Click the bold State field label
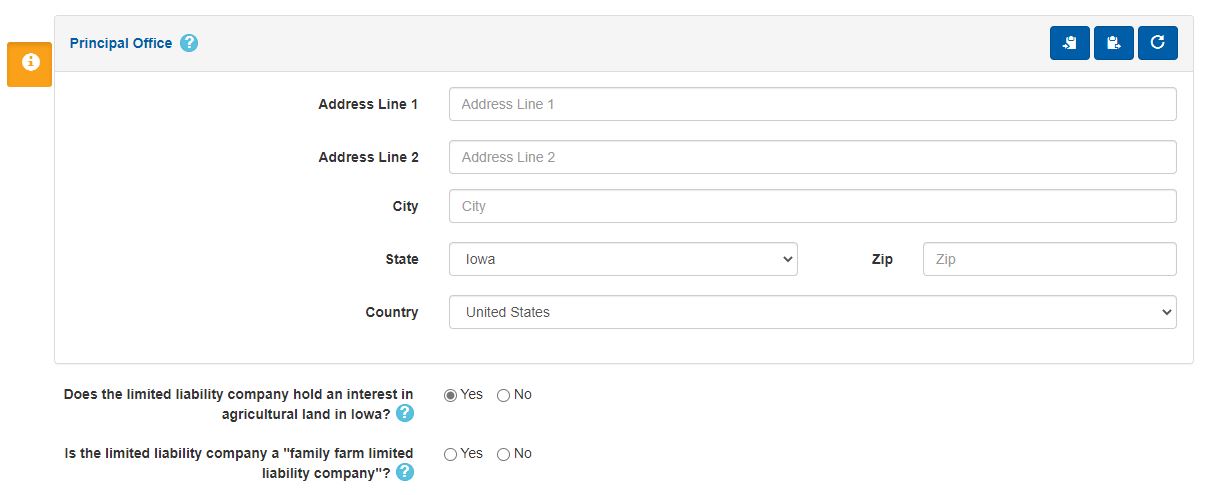 (402, 259)
